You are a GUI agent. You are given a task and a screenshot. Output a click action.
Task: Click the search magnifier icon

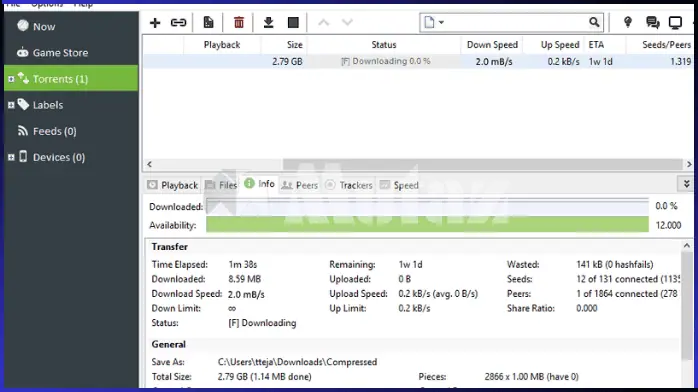(594, 22)
